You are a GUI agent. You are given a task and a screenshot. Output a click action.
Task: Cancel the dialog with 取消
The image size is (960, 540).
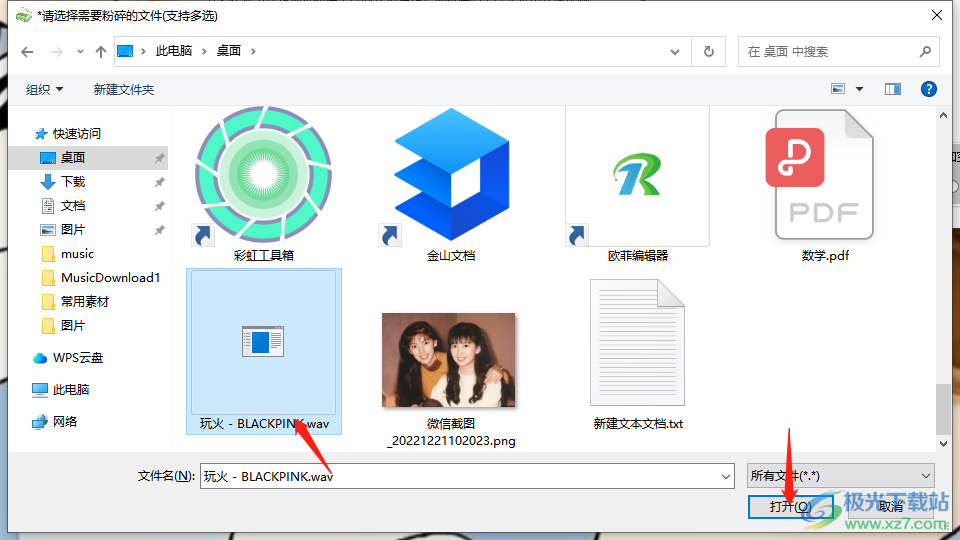coord(891,507)
